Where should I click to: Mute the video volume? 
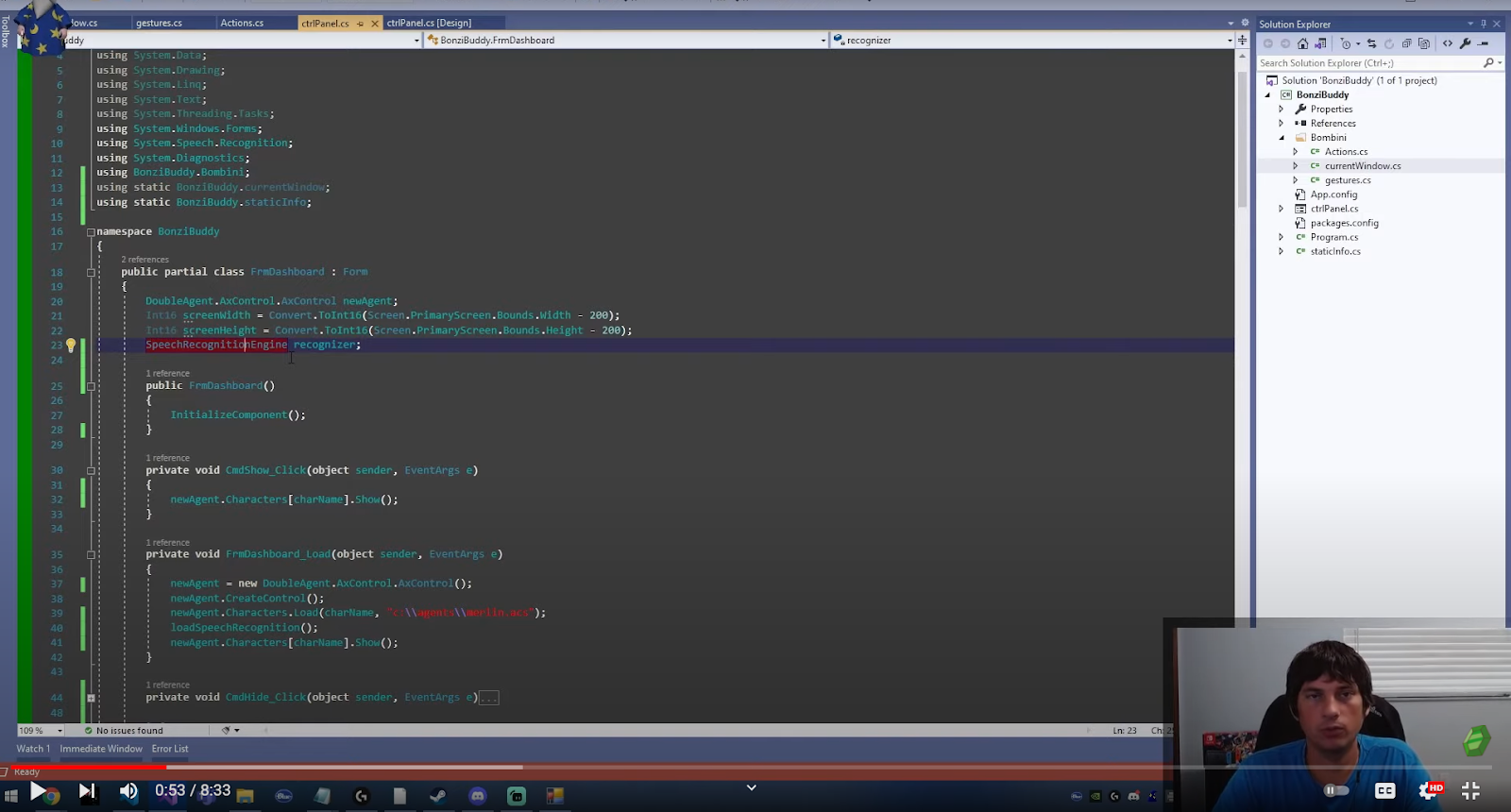[128, 791]
